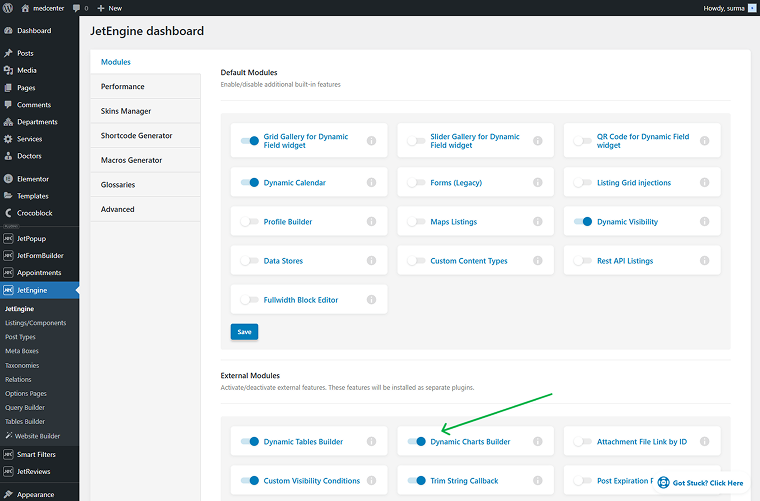Image resolution: width=760 pixels, height=501 pixels.
Task: Open the comments bubble in admin bar
Action: click(x=80, y=8)
